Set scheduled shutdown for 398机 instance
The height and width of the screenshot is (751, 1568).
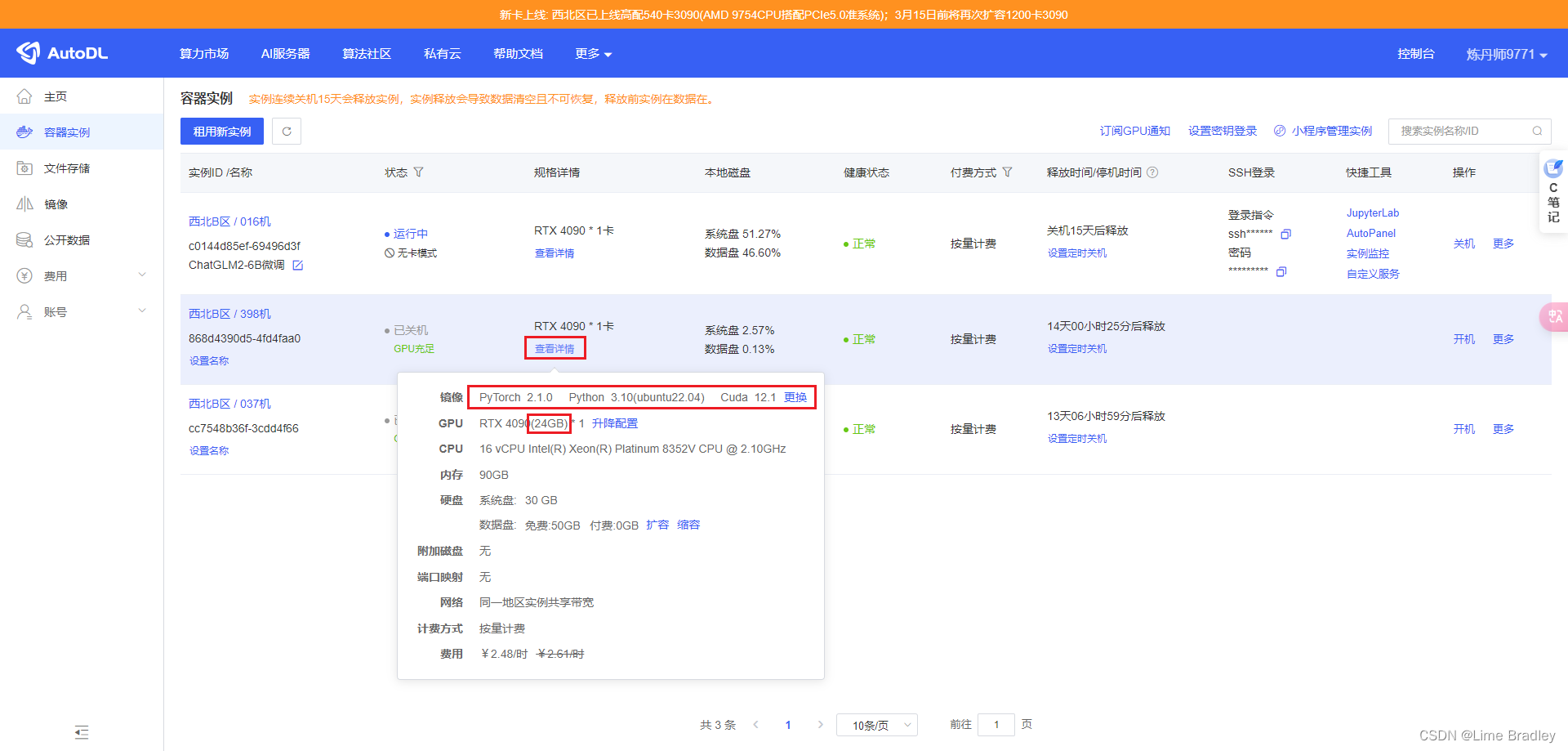[x=1077, y=349]
